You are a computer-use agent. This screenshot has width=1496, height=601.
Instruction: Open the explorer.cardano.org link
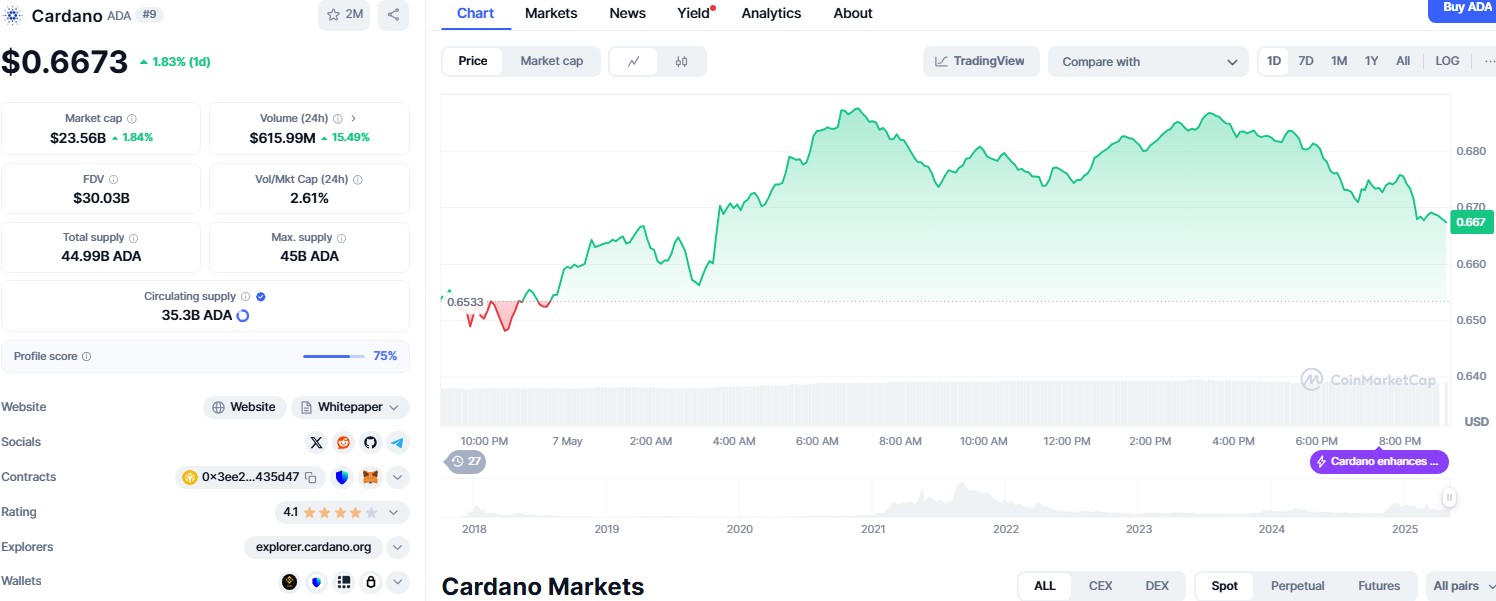point(313,547)
